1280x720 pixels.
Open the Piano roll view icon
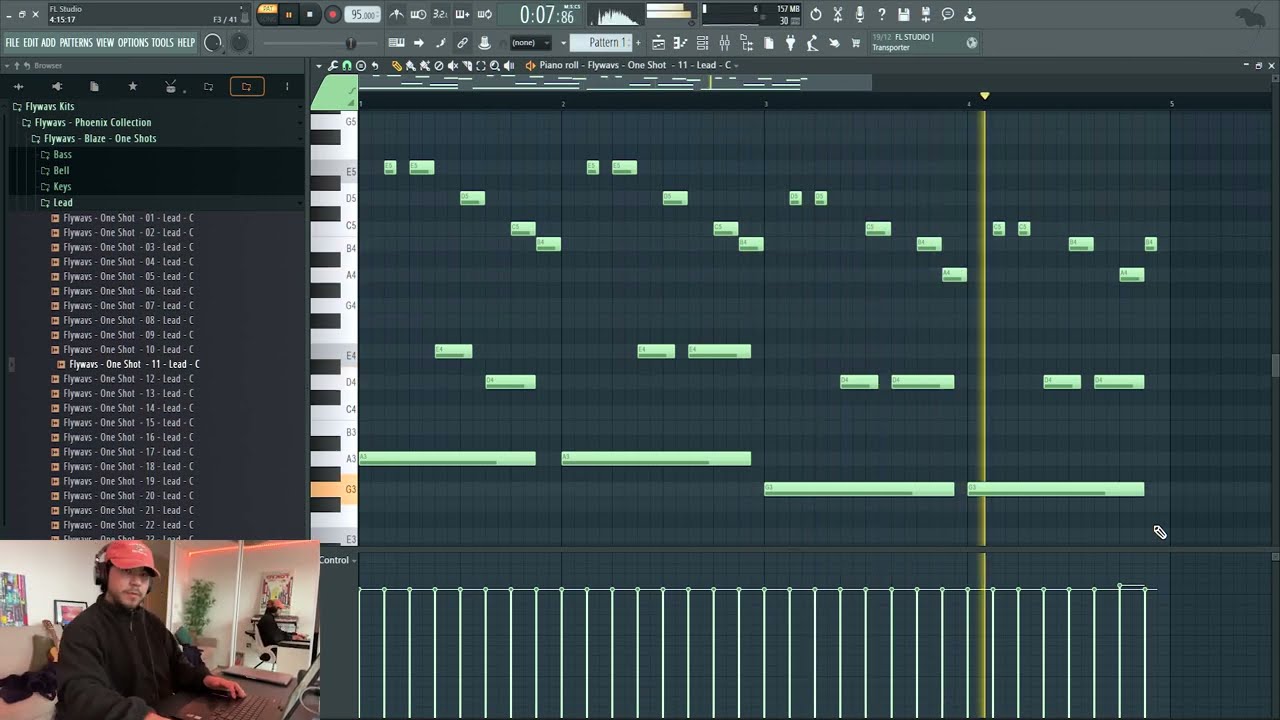pos(680,43)
